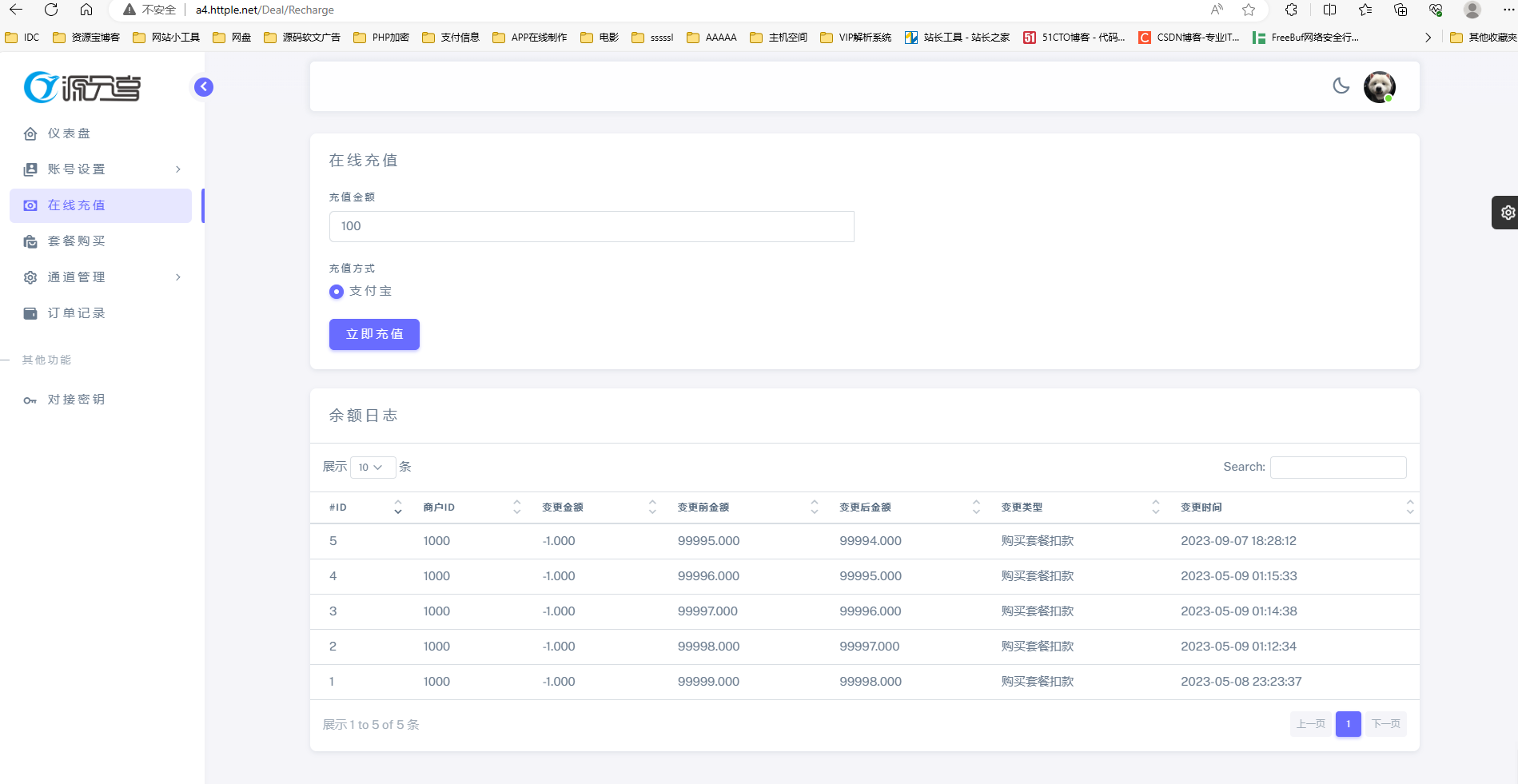The width and height of the screenshot is (1518, 784).
Task: Open the browser extensions puzzle icon
Action: click(1291, 10)
